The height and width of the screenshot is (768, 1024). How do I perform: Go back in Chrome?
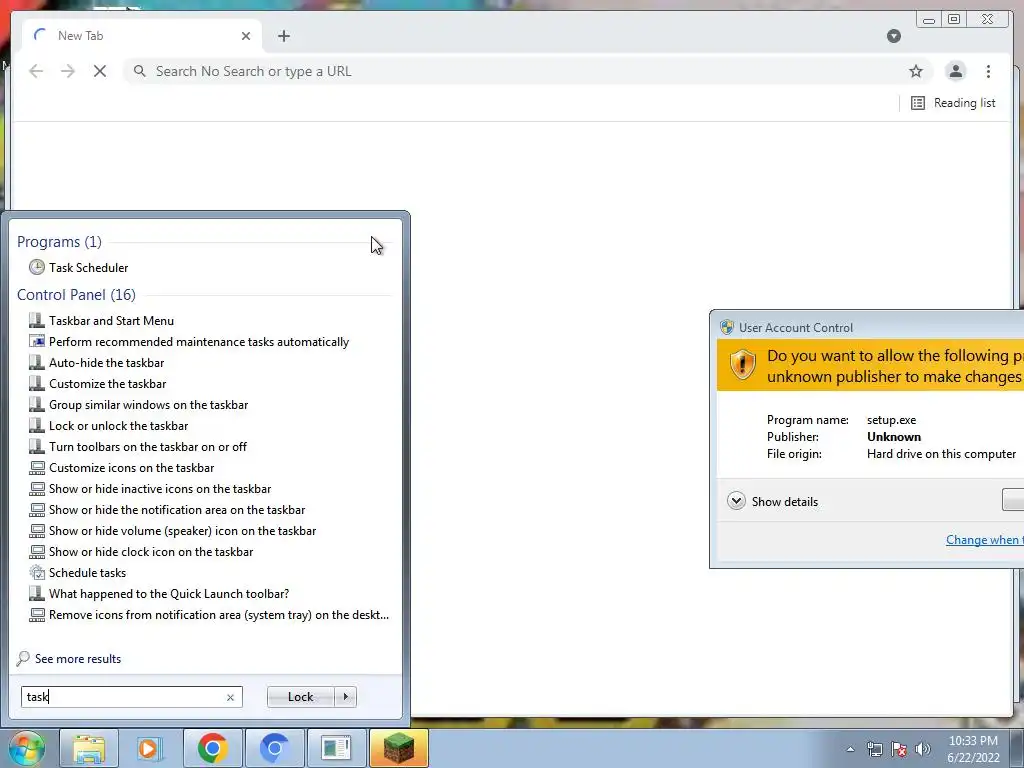pos(36,71)
